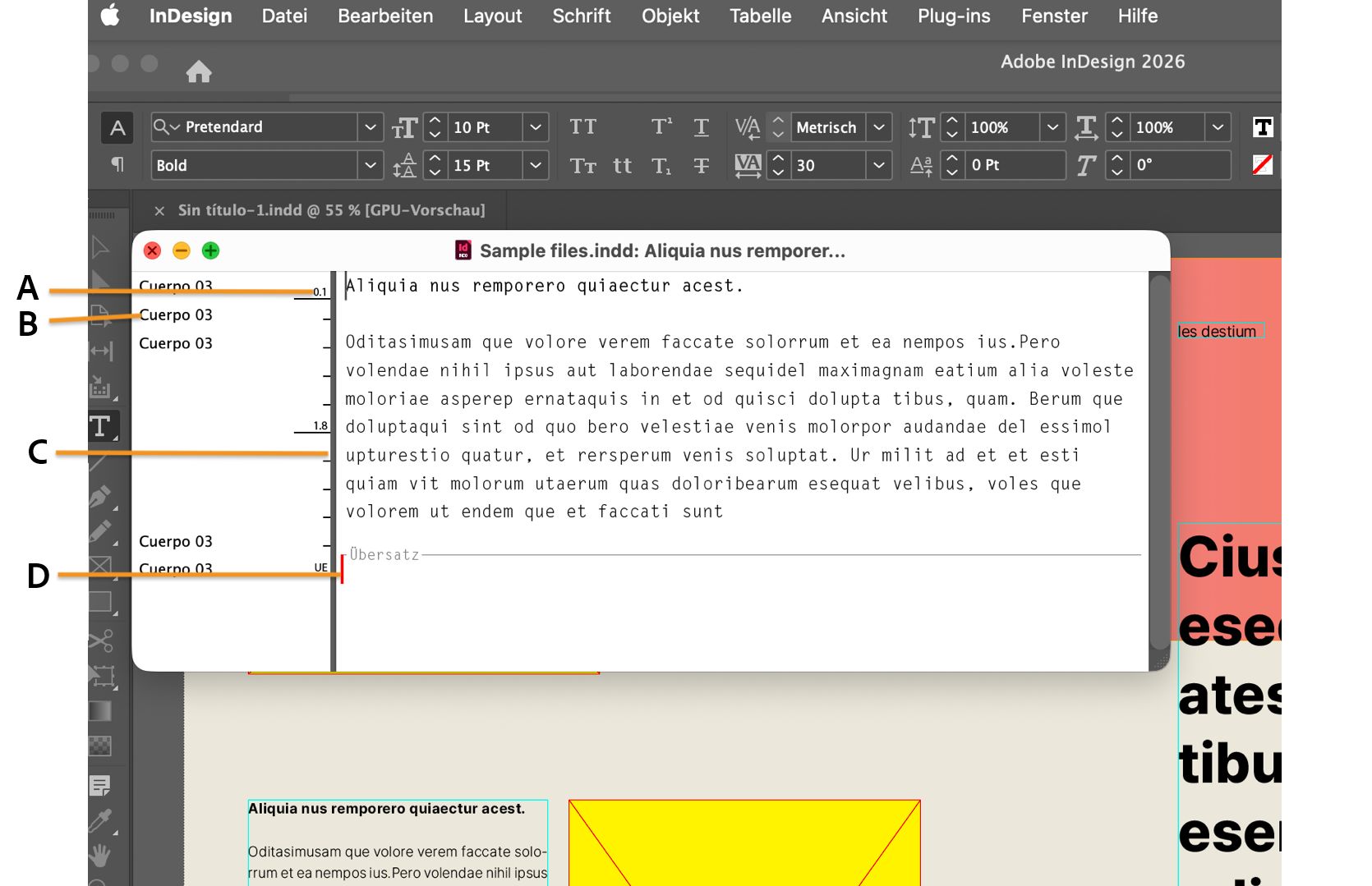Open the Bearbeiten menu
Image resolution: width=1372 pixels, height=886 pixels.
(x=385, y=16)
